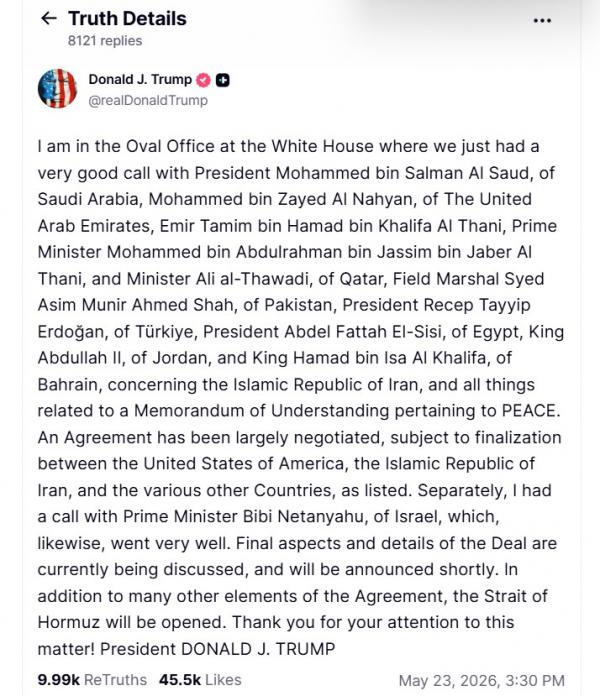Open the @realDonaldTrump handle link
600x696 pixels.
click(x=148, y=100)
